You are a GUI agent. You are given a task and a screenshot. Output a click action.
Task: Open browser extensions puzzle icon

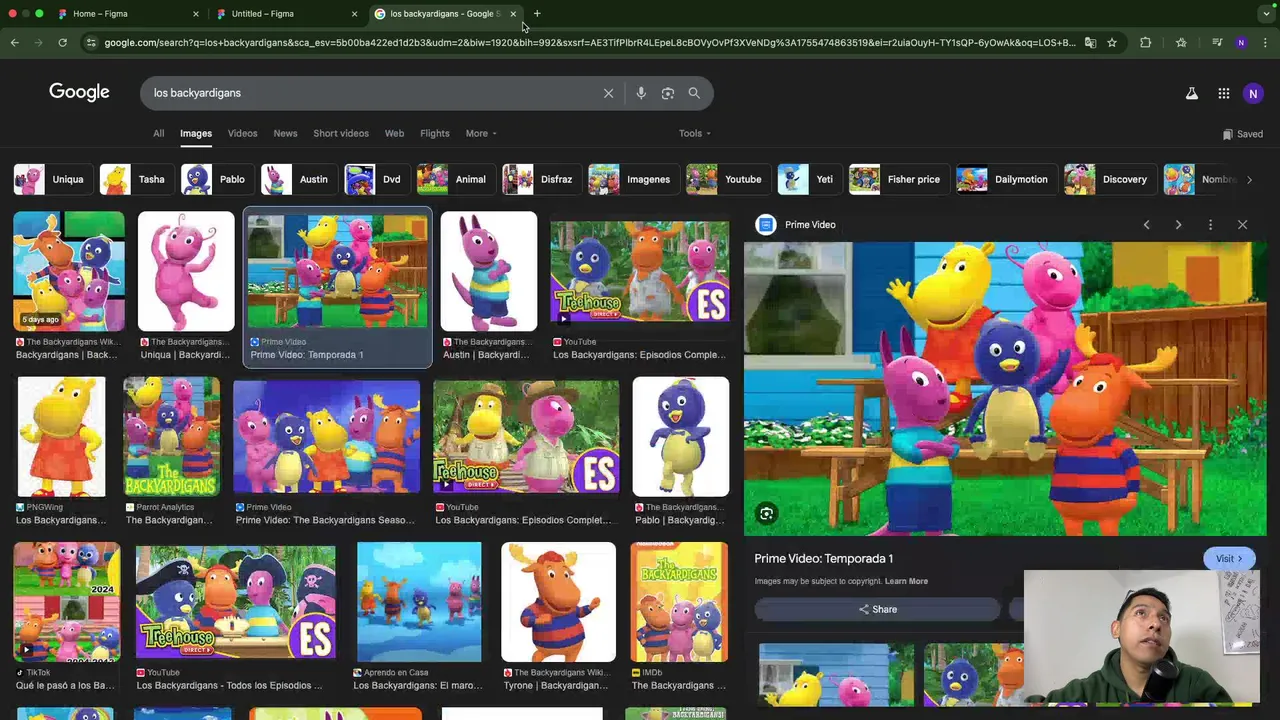[1146, 43]
